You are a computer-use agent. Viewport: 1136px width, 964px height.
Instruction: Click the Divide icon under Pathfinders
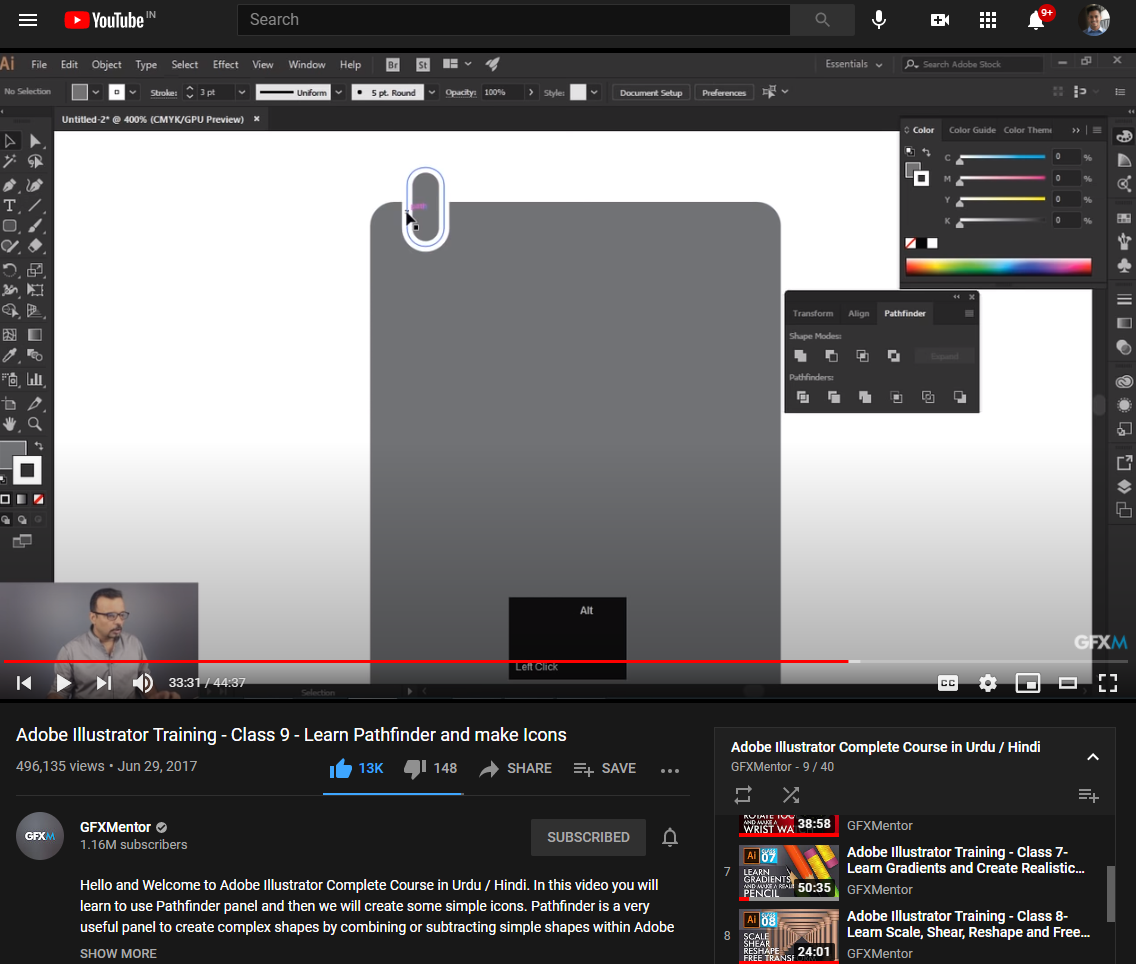coord(803,397)
